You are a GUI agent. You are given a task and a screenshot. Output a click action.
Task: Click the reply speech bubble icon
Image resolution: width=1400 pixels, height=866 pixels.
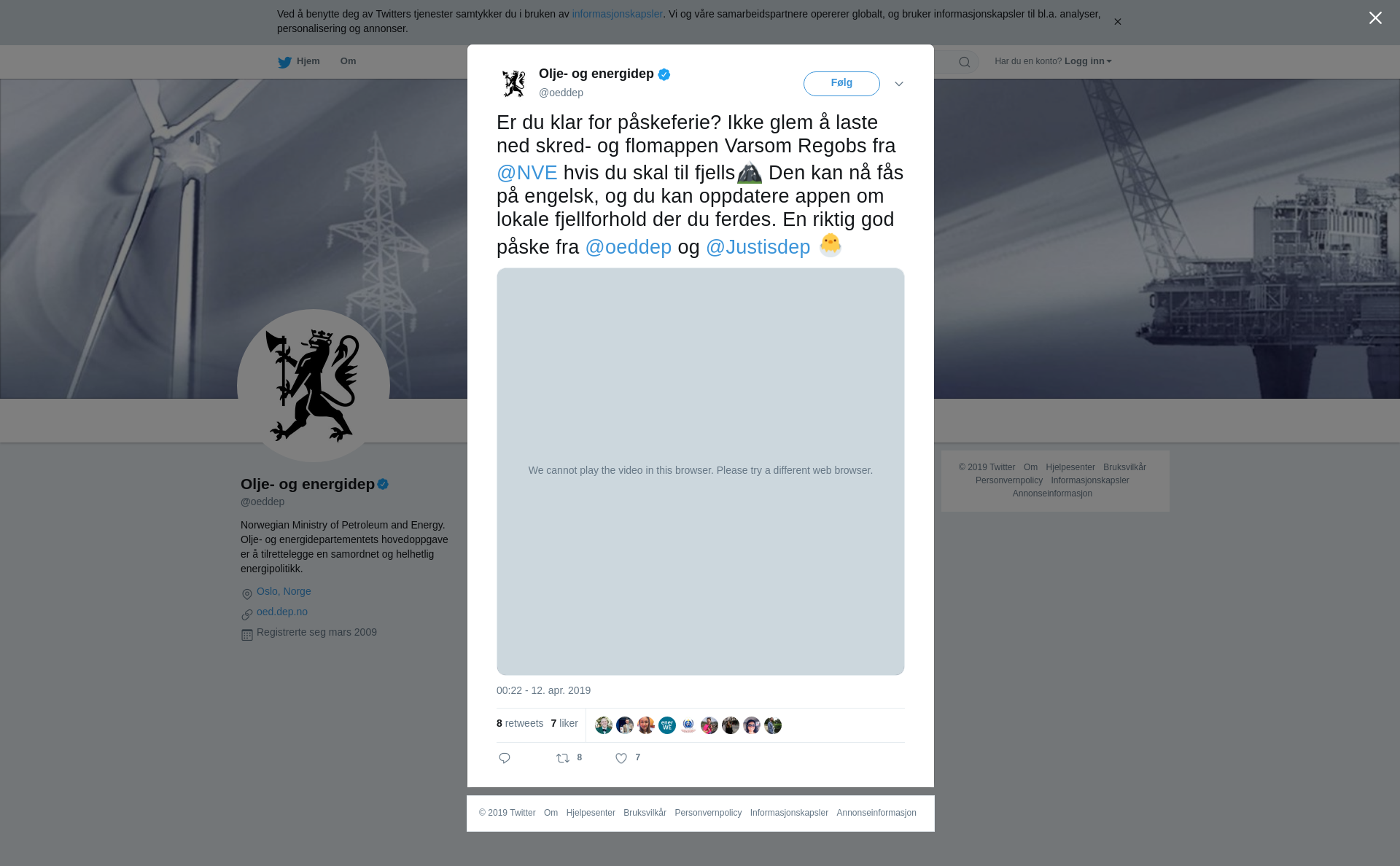(505, 758)
